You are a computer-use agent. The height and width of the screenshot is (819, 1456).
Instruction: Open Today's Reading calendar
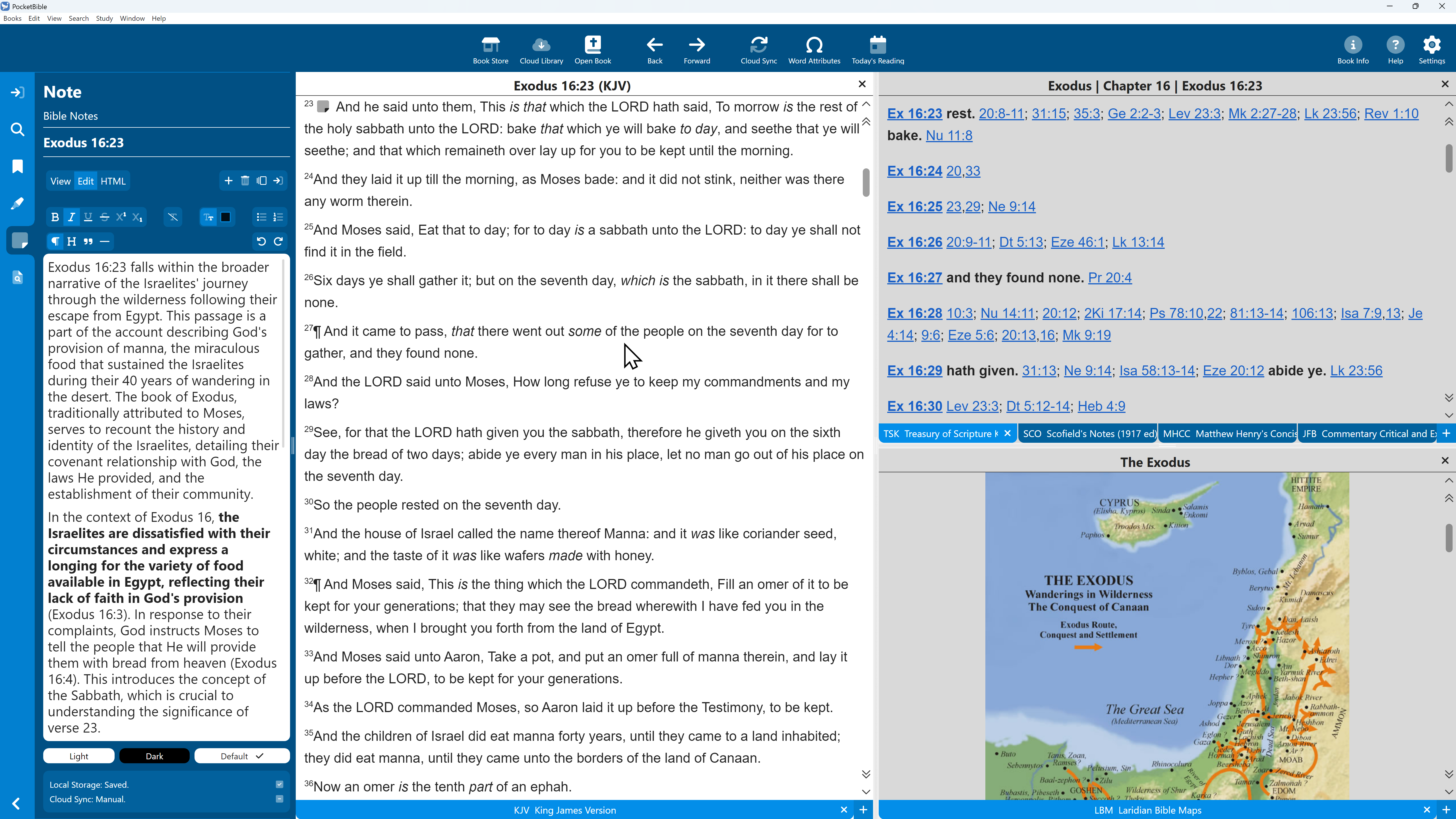pos(877,50)
